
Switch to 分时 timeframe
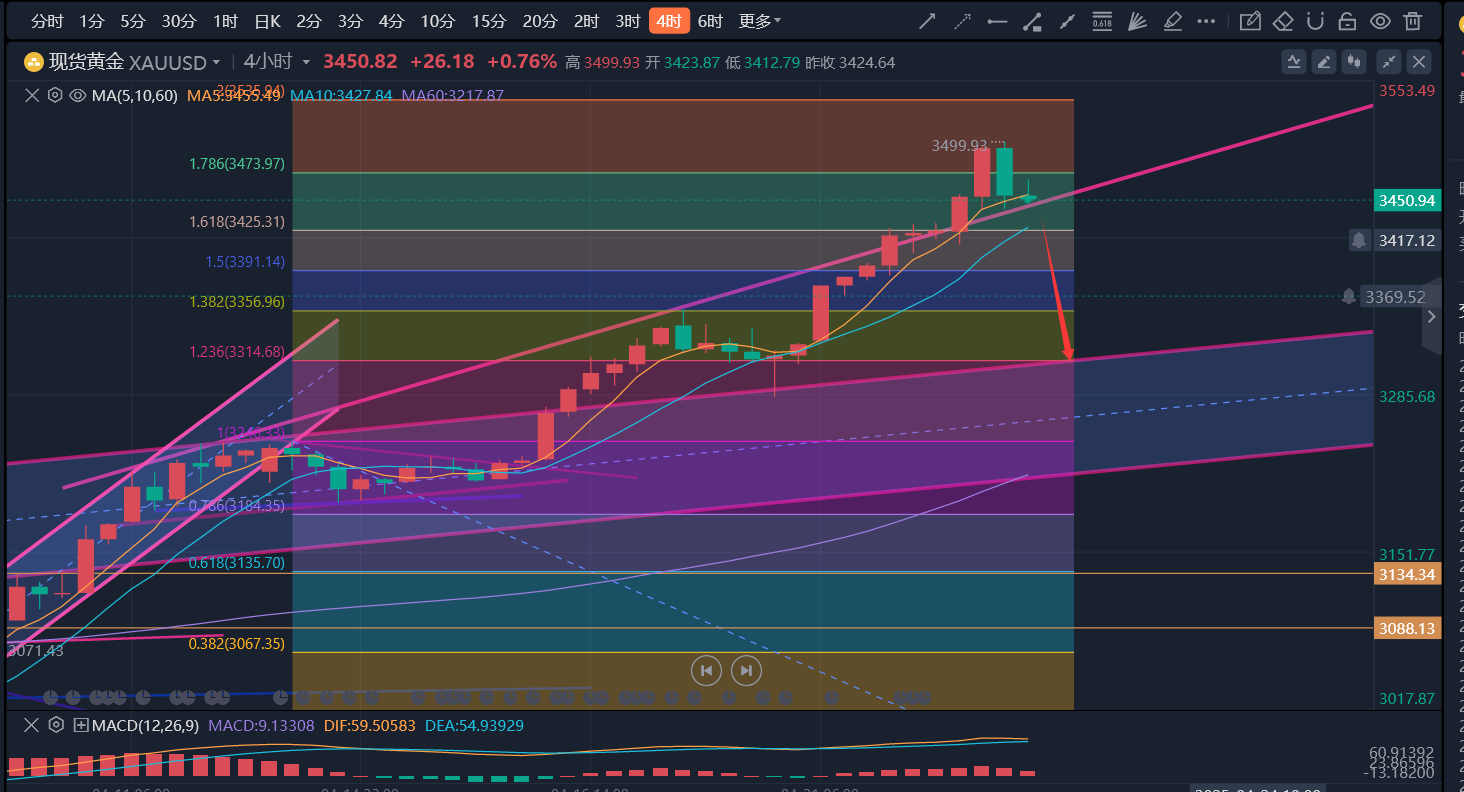coord(47,21)
